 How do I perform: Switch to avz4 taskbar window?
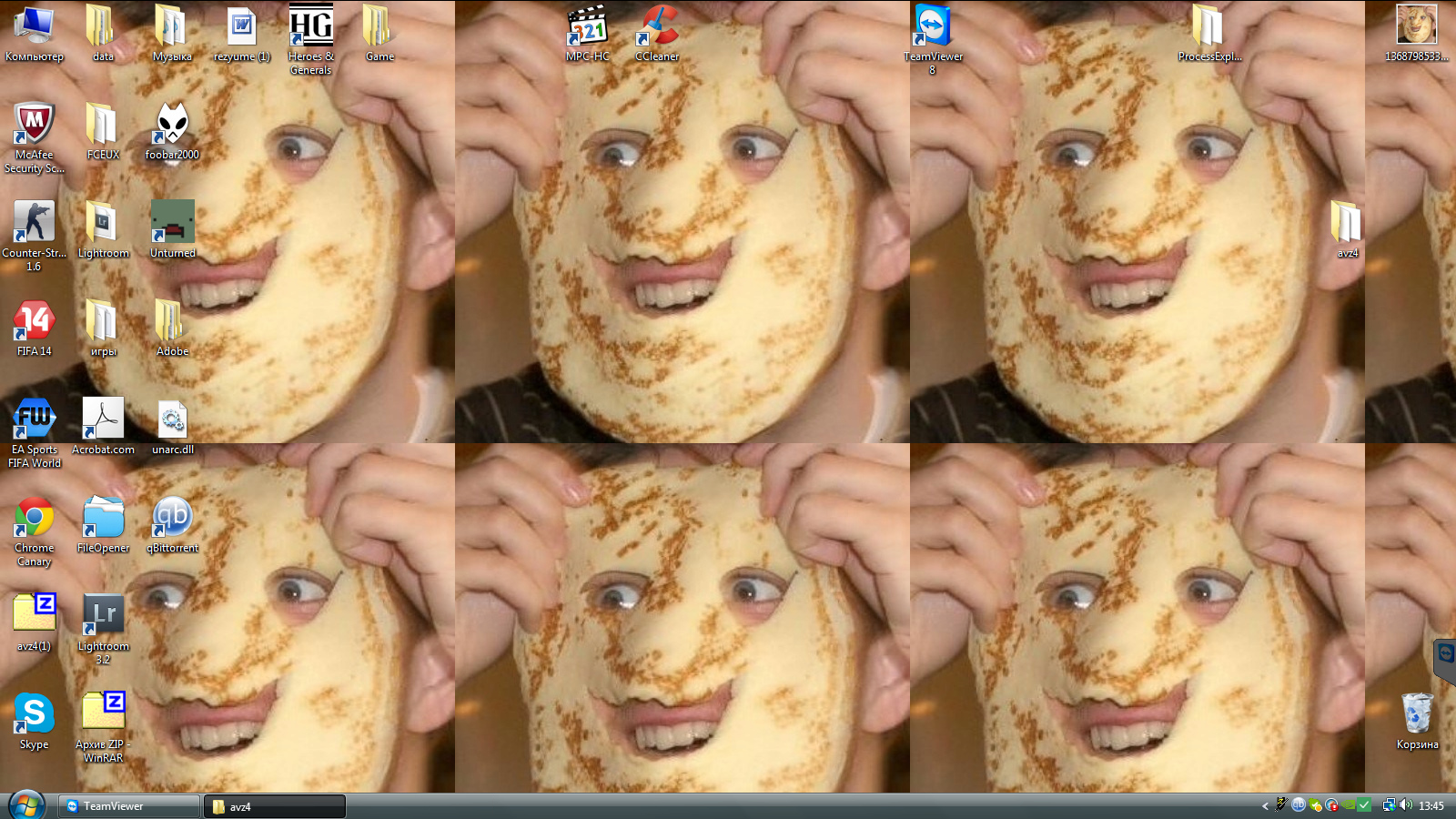pos(275,806)
